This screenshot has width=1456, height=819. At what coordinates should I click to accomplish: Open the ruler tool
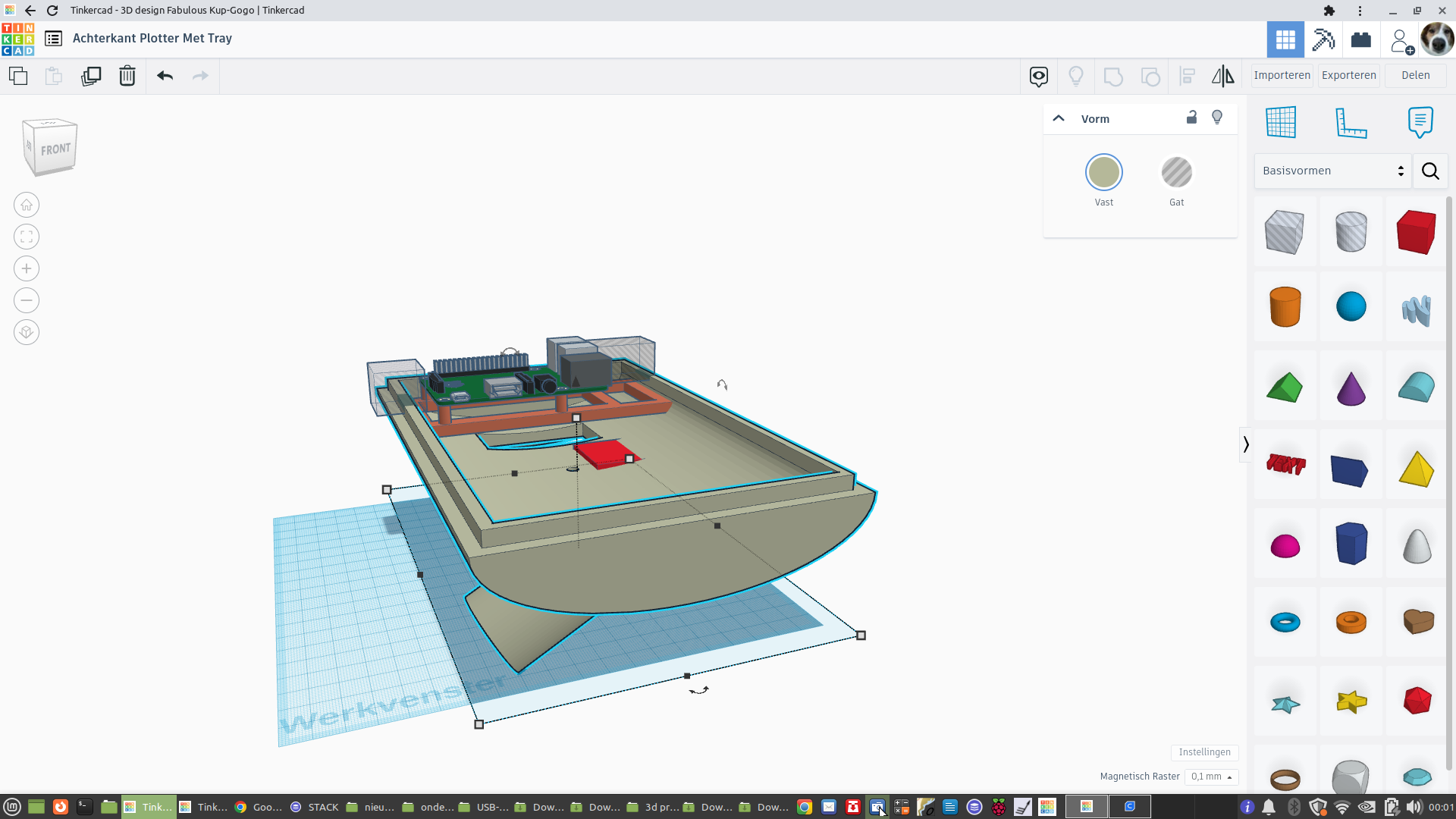click(x=1351, y=122)
